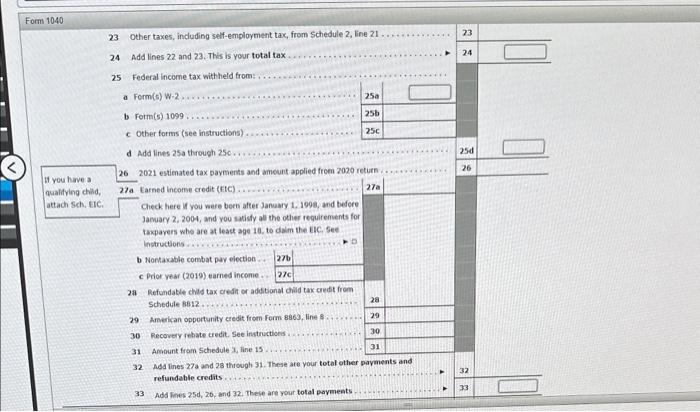Click the line 33 total payments input box
Image resolution: width=700 pixels, height=412 pixels.
click(518, 386)
